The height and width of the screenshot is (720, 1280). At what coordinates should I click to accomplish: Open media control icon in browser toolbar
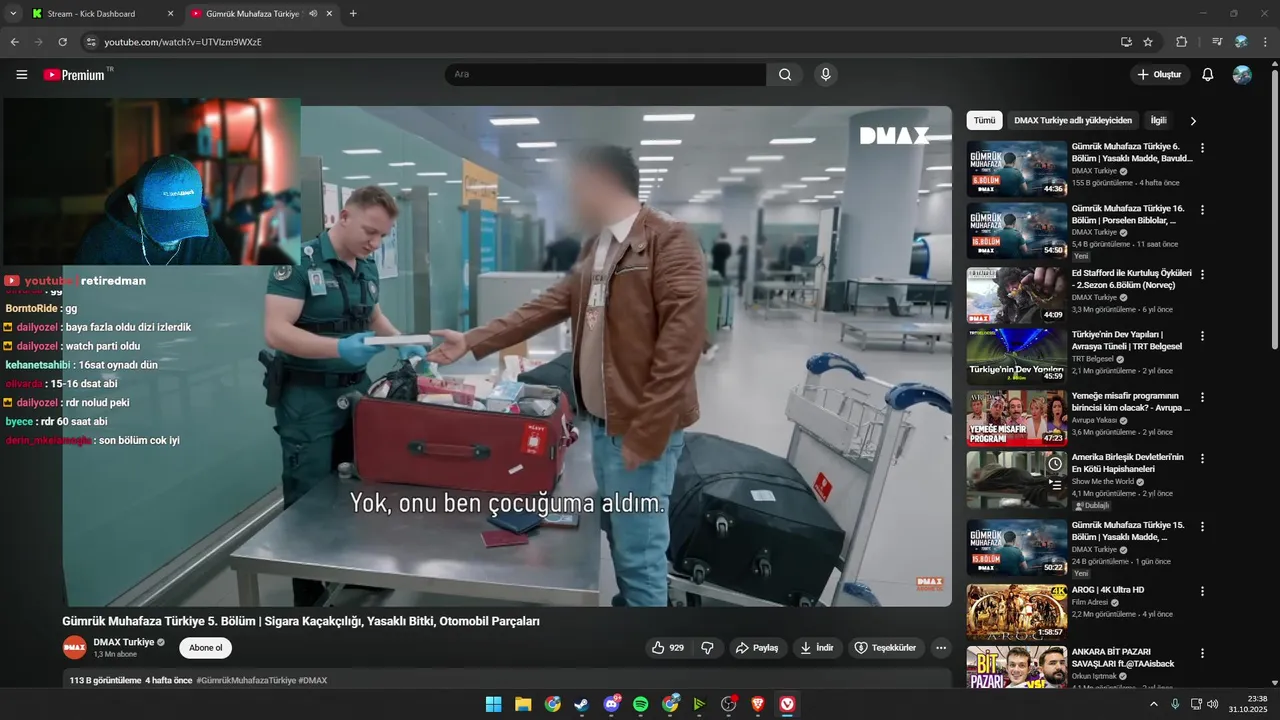[x=1217, y=42]
